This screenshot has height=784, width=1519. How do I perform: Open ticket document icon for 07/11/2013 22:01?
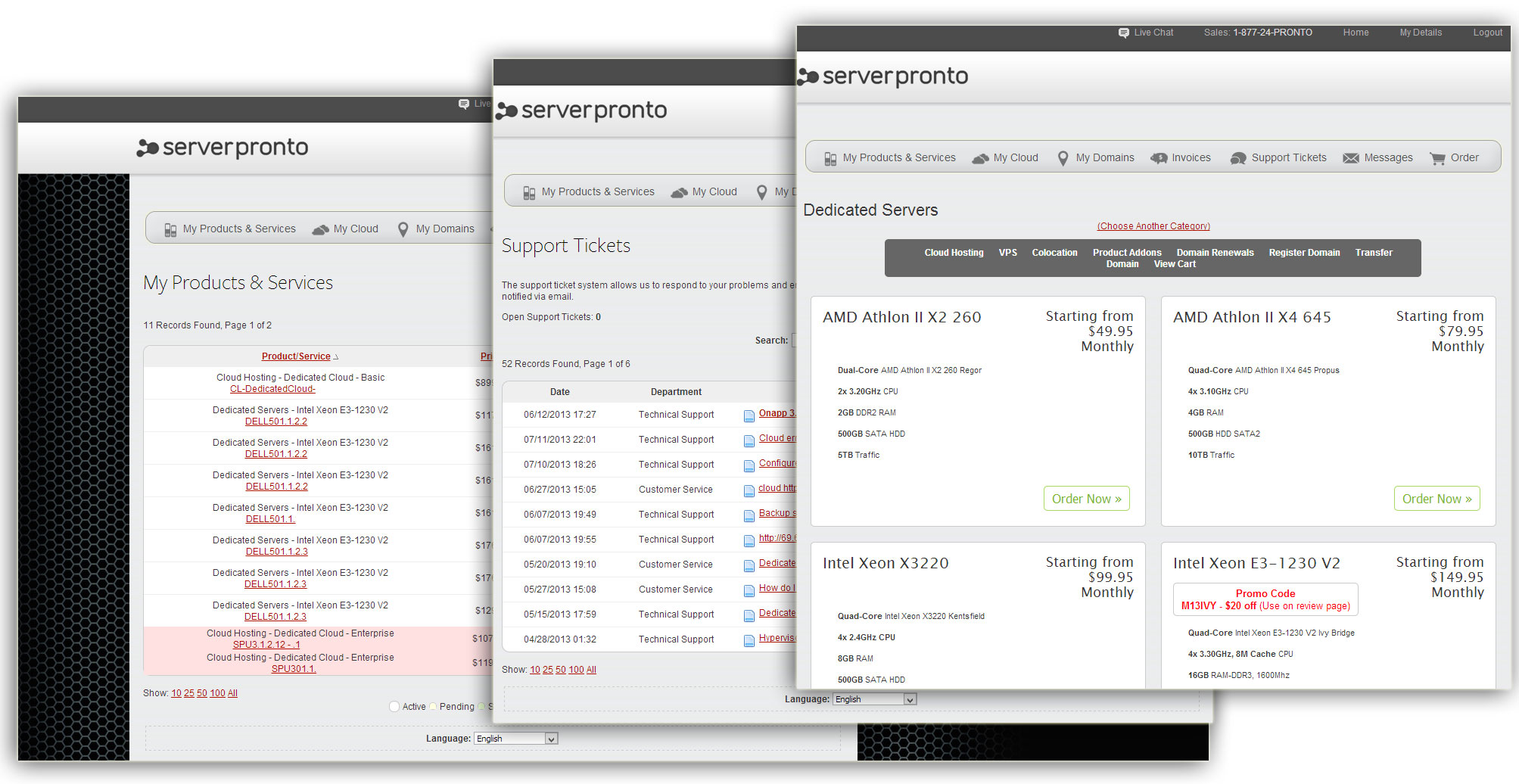coord(749,440)
